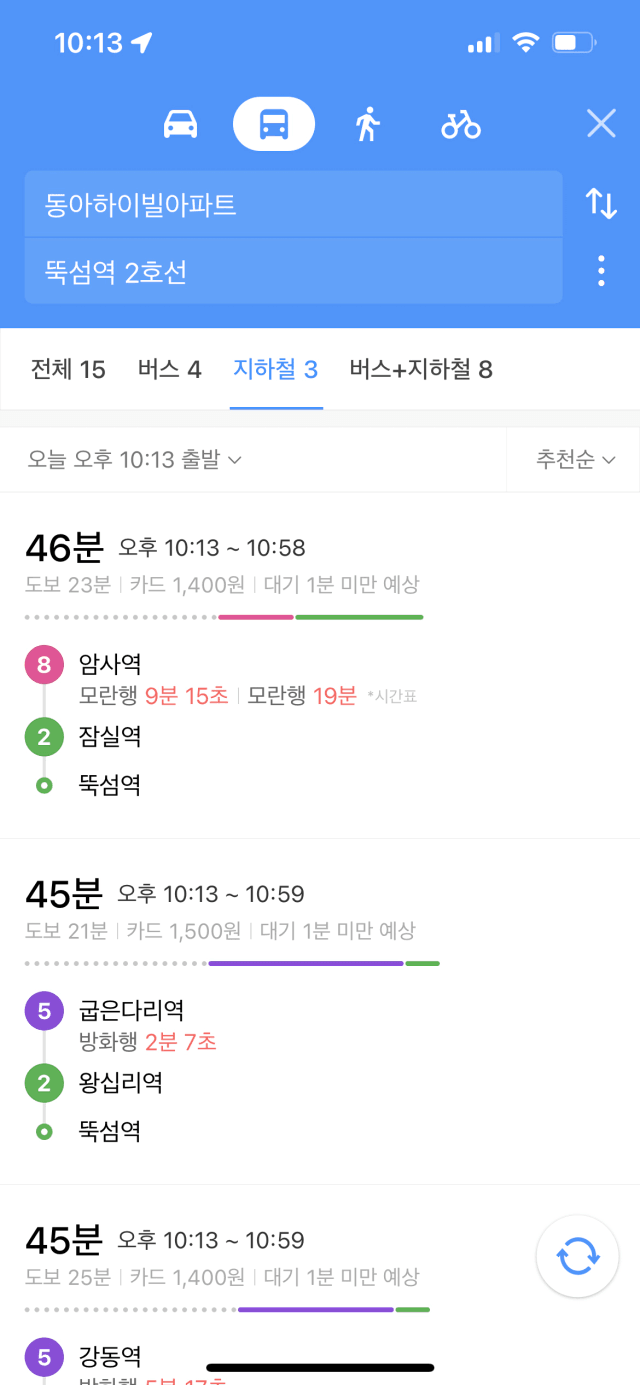The width and height of the screenshot is (640, 1385).
Task: Select the car driving mode icon
Action: pyautogui.click(x=181, y=125)
